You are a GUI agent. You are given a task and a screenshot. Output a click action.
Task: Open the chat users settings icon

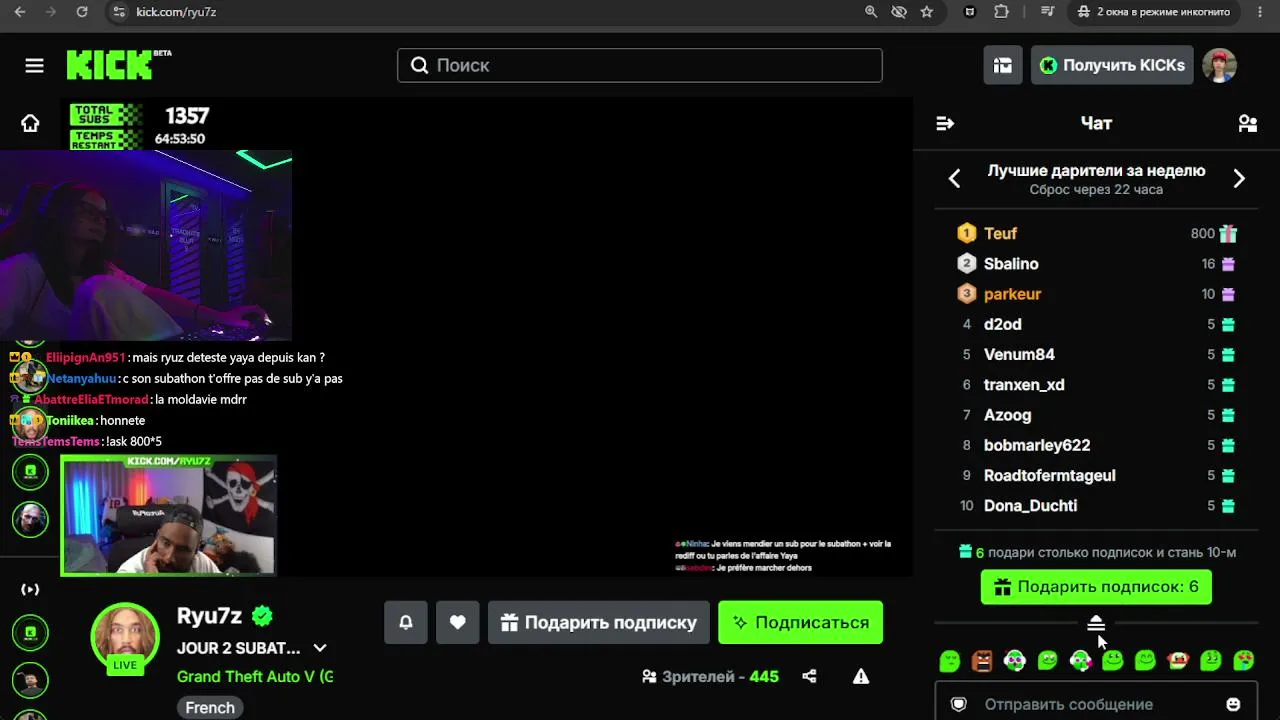pyautogui.click(x=1247, y=123)
